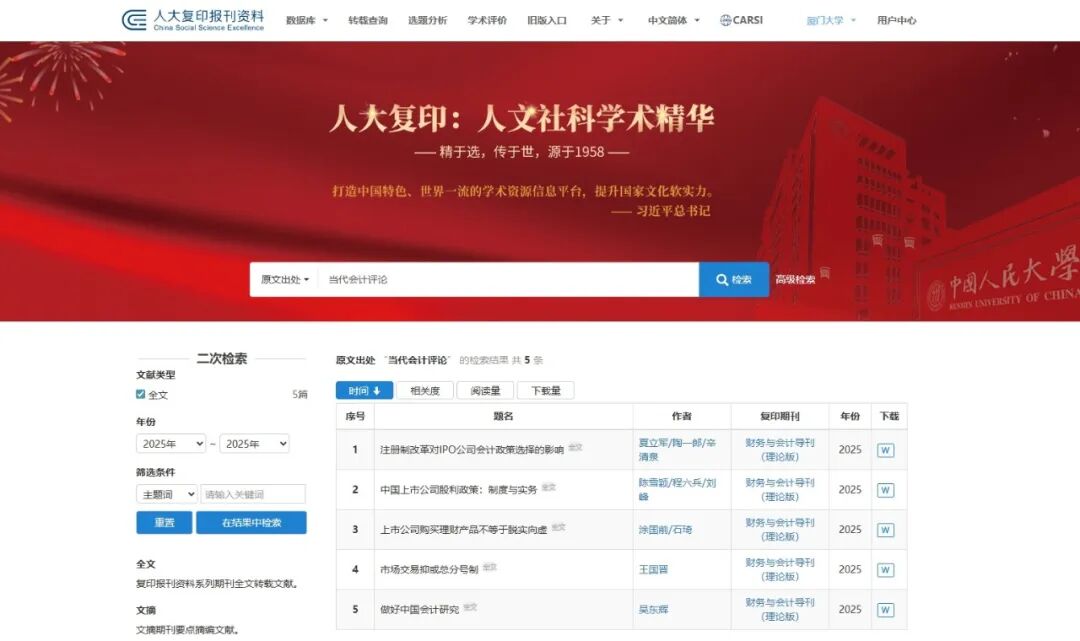Viewport: 1080px width, 641px height.
Task: Open article 中国上市公司股利政策：制度与实务
Action: click(459, 490)
